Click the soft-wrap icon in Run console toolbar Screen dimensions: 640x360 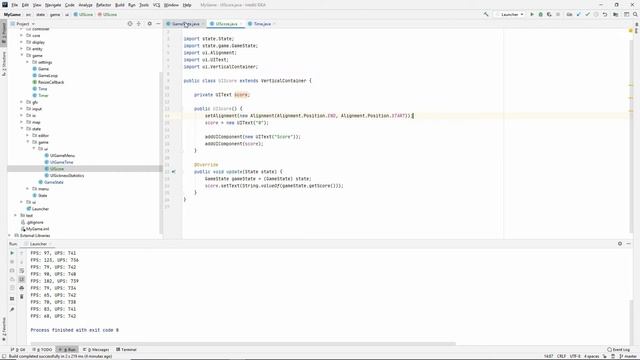pyautogui.click(x=22, y=271)
